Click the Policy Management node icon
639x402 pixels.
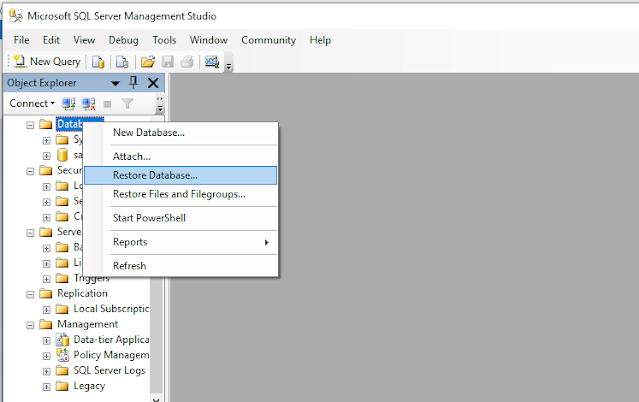coord(63,355)
